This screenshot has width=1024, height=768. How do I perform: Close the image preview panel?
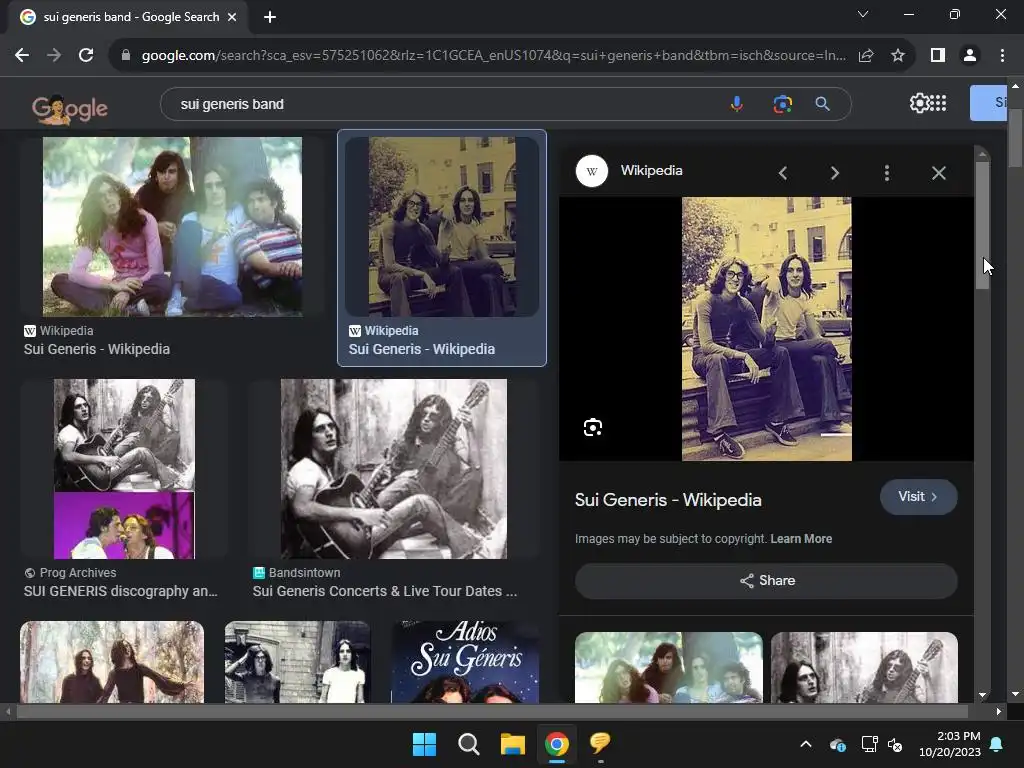coord(939,173)
